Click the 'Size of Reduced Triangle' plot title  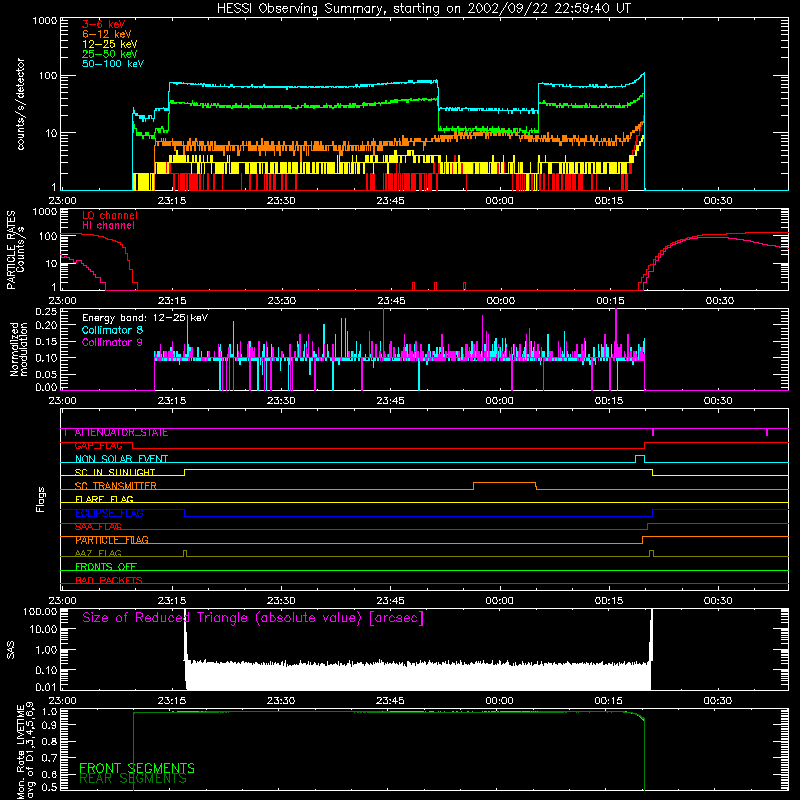pos(253,618)
